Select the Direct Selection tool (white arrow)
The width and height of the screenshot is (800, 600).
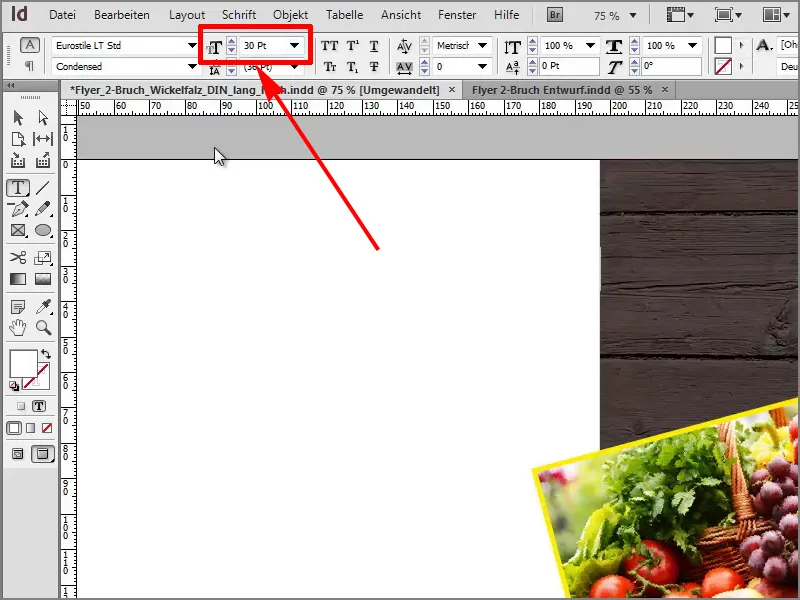(x=43, y=118)
